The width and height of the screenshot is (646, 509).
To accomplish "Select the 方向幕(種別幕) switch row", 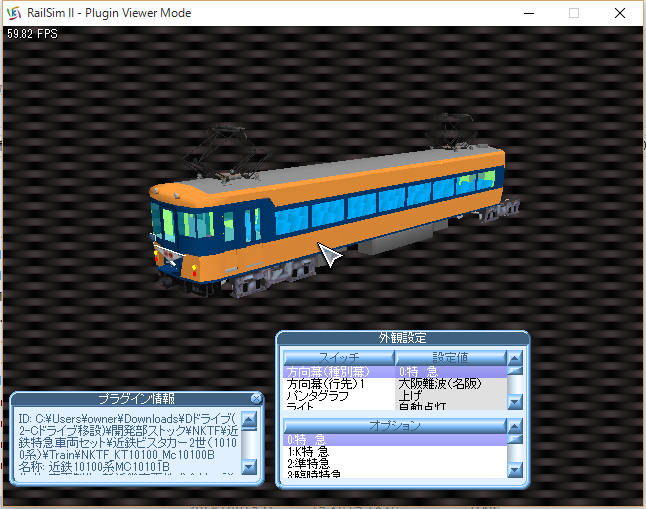I will click(x=339, y=372).
